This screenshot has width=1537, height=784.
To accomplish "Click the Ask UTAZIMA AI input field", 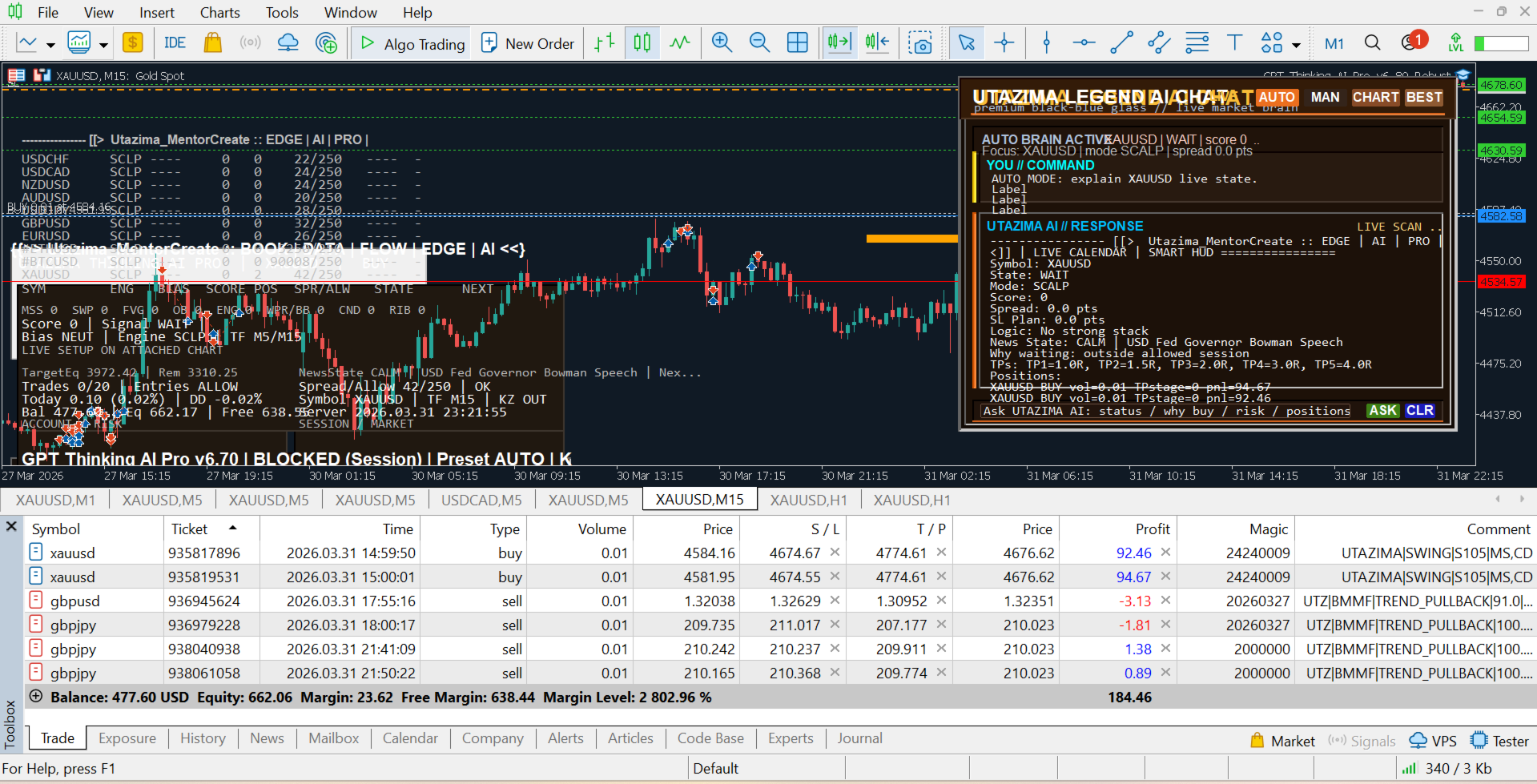I will 1165,411.
